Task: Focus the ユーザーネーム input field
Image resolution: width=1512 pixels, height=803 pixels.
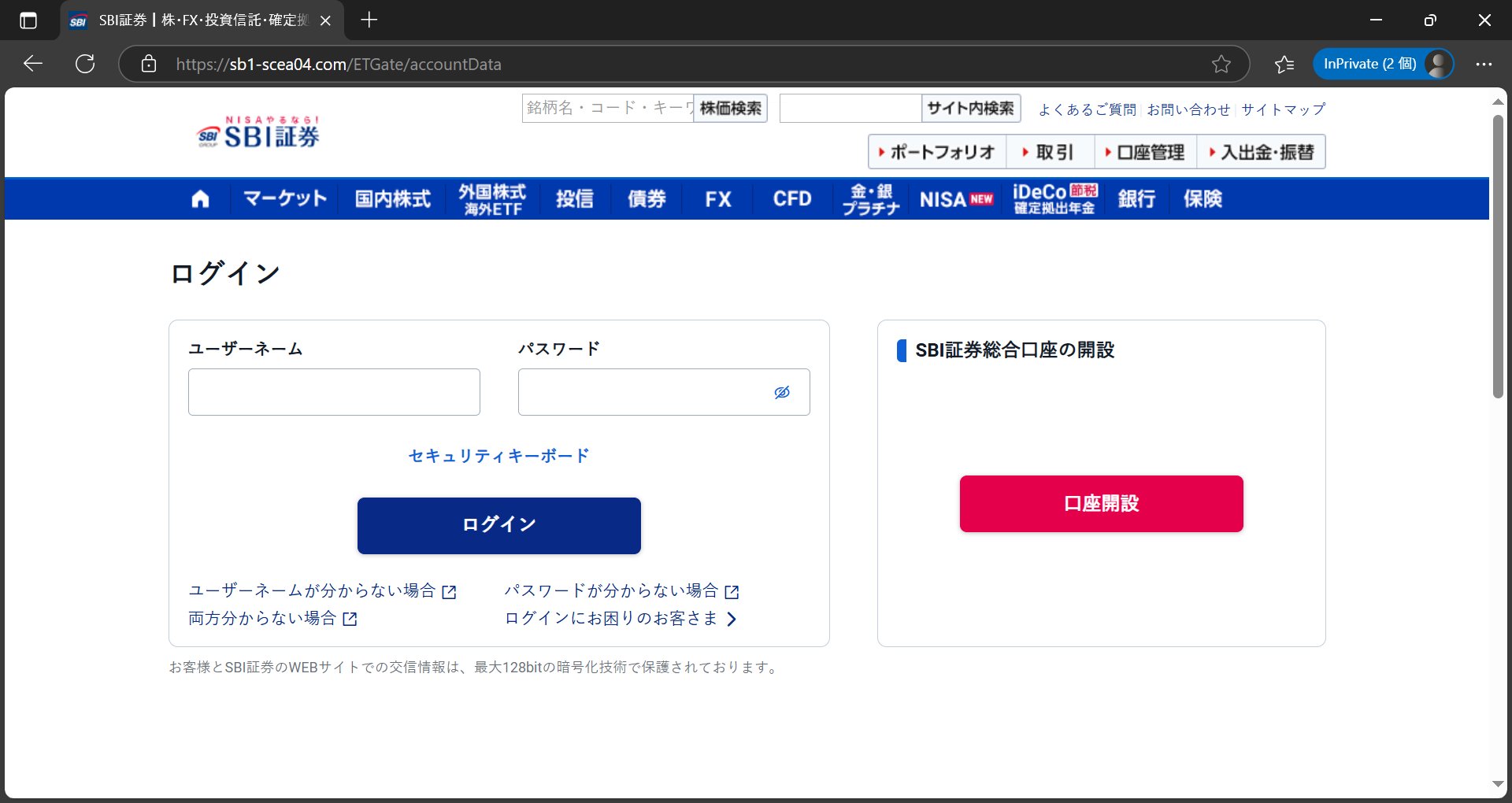Action: point(334,392)
